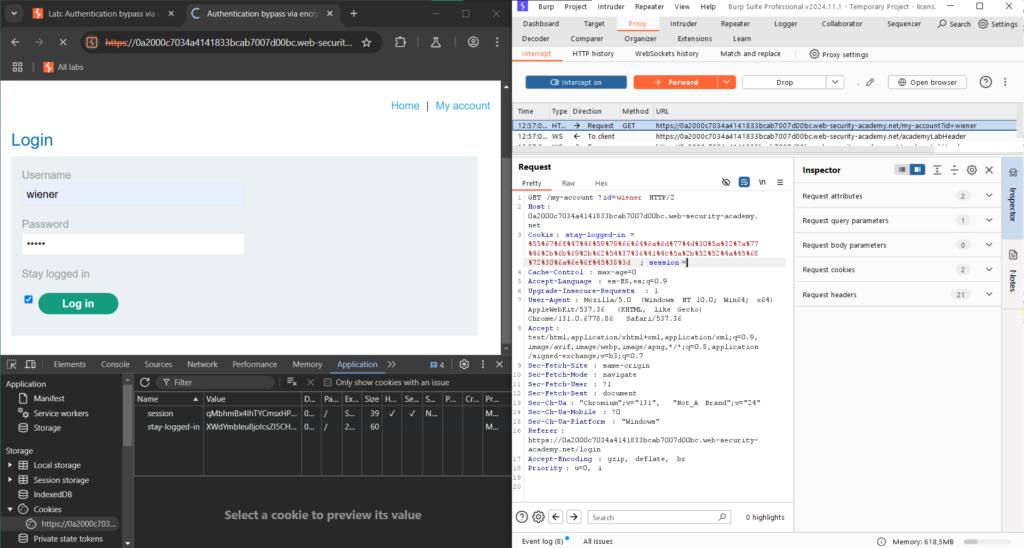Open Chrome tab search dropdown arrow
Image resolution: width=1024 pixels, height=548 pixels.
tap(14, 14)
